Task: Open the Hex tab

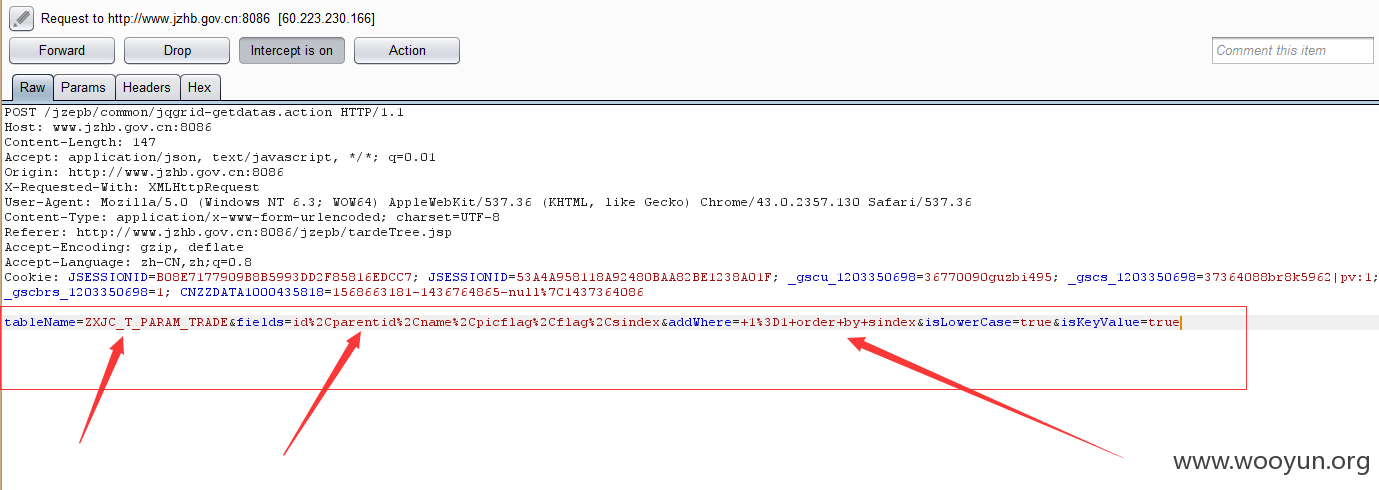Action: (199, 87)
